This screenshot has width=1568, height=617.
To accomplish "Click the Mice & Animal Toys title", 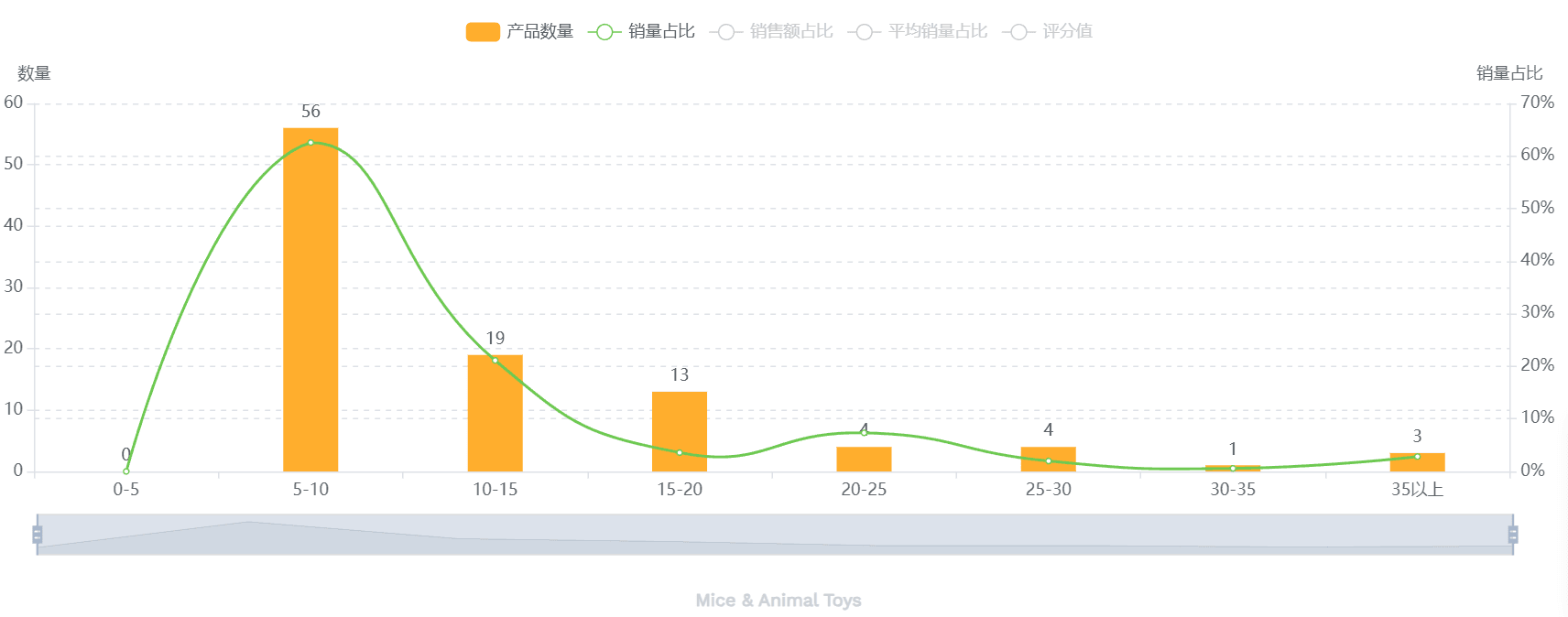I will 779,601.
